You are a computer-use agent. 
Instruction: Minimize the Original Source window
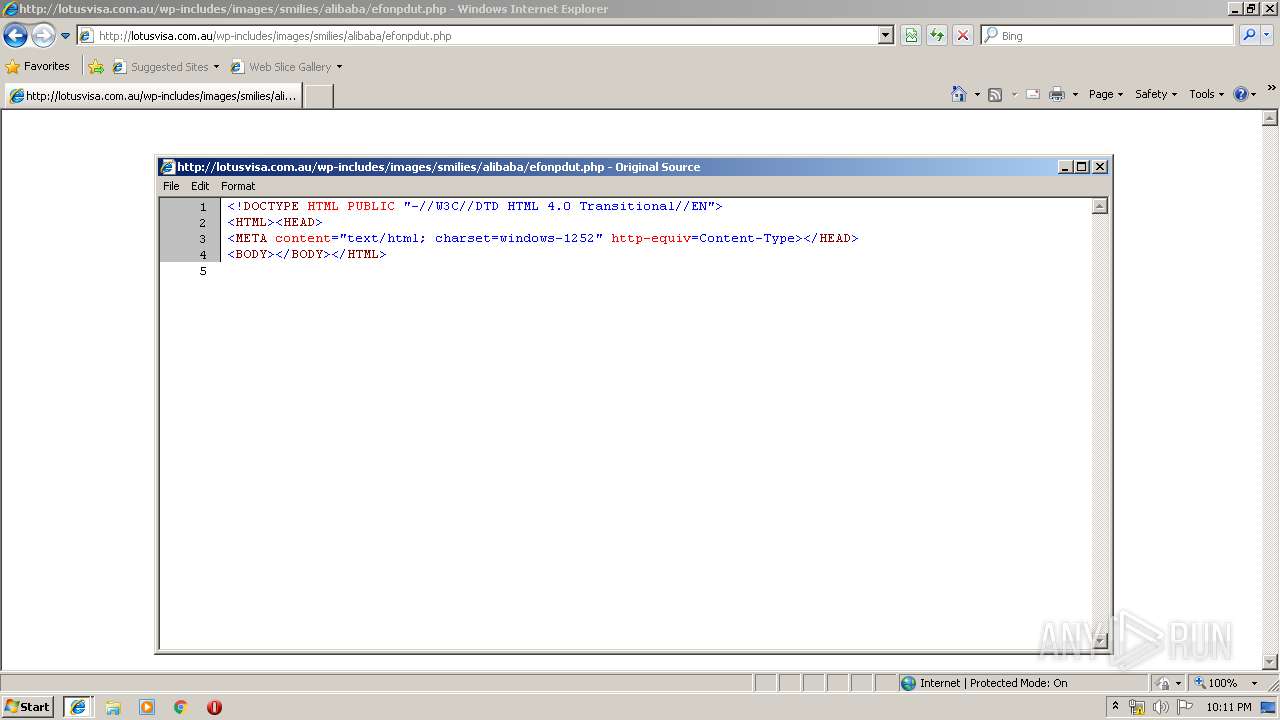tap(1065, 167)
